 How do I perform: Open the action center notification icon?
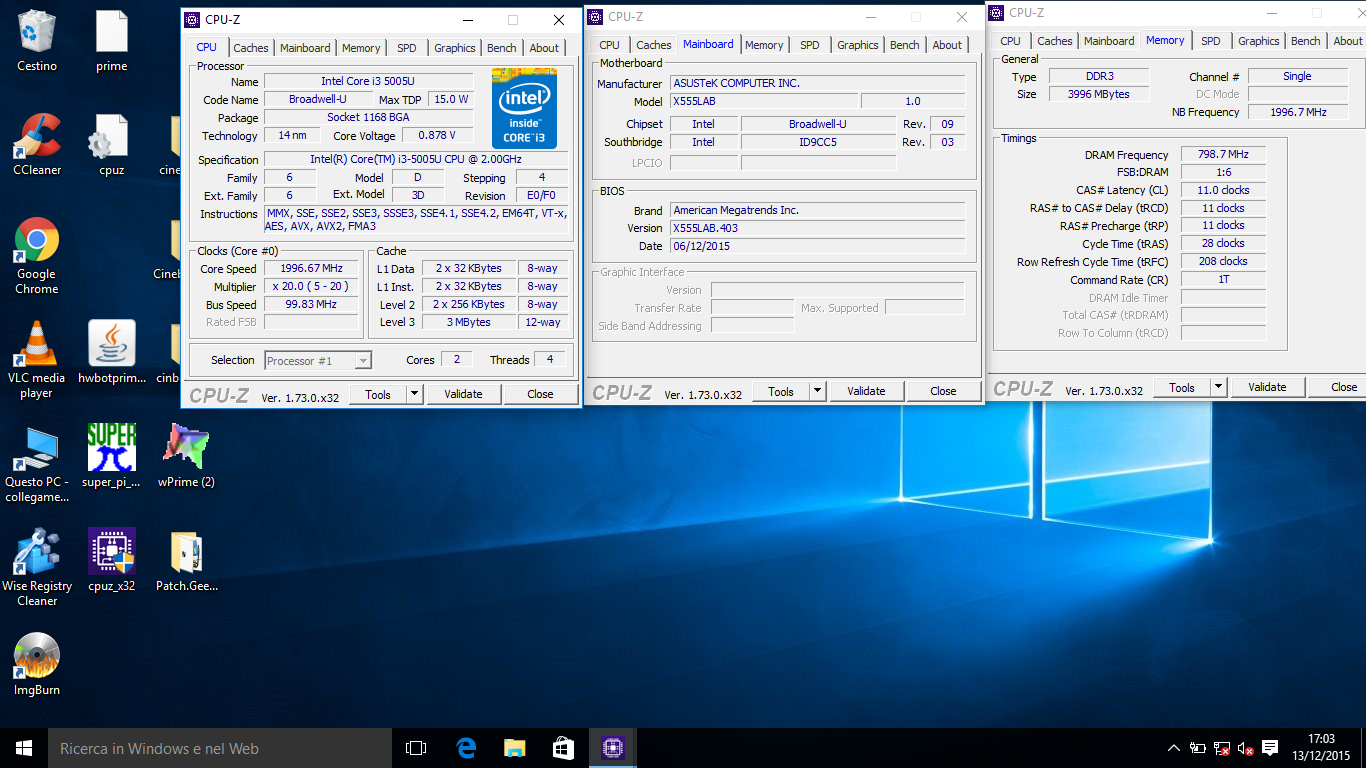point(1270,748)
